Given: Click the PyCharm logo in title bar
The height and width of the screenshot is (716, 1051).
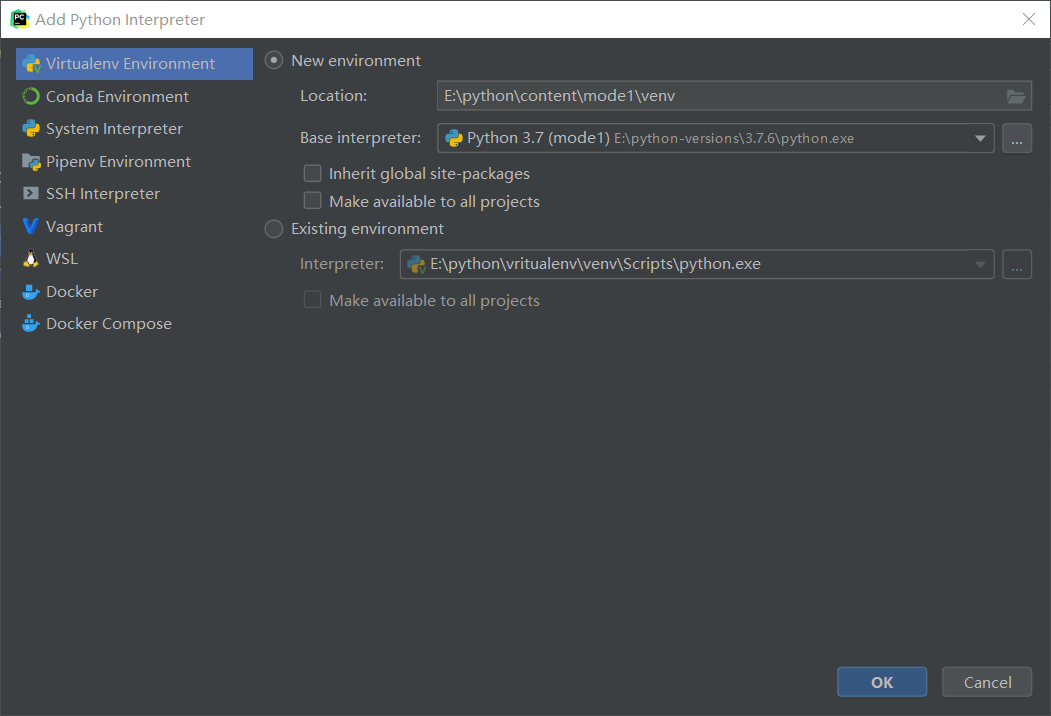Looking at the screenshot, I should coord(19,19).
